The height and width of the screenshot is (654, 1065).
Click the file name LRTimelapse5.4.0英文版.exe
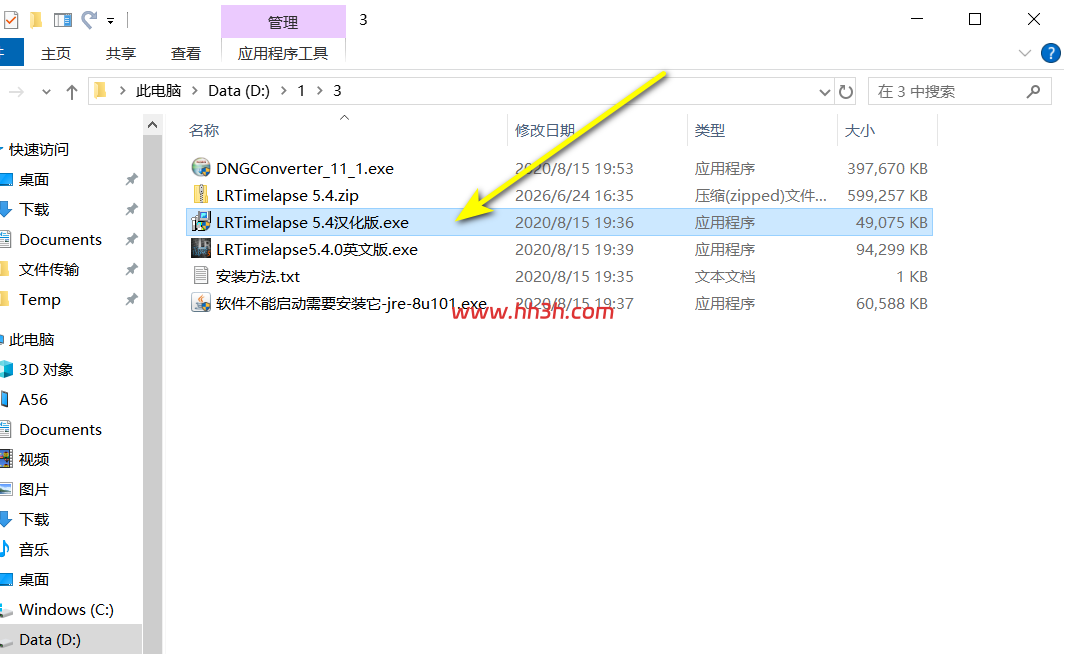(317, 250)
